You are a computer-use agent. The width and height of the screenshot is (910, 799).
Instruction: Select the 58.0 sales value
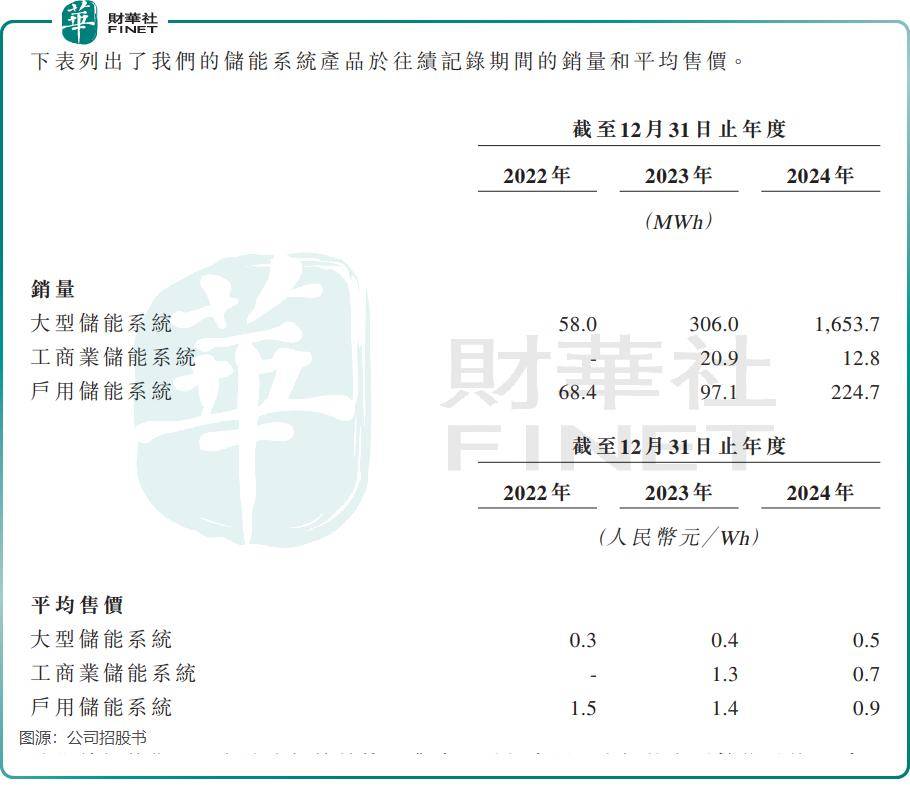[577, 324]
